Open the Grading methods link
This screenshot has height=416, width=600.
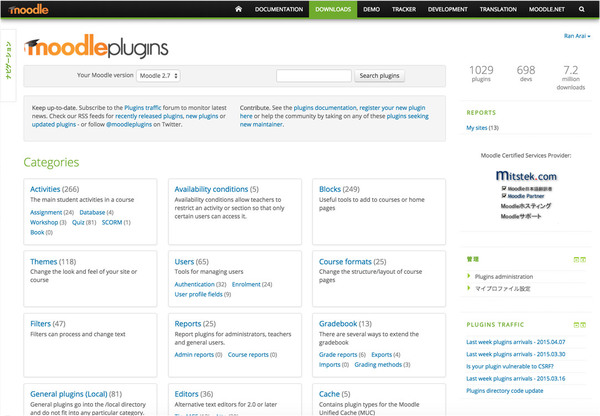pos(378,365)
